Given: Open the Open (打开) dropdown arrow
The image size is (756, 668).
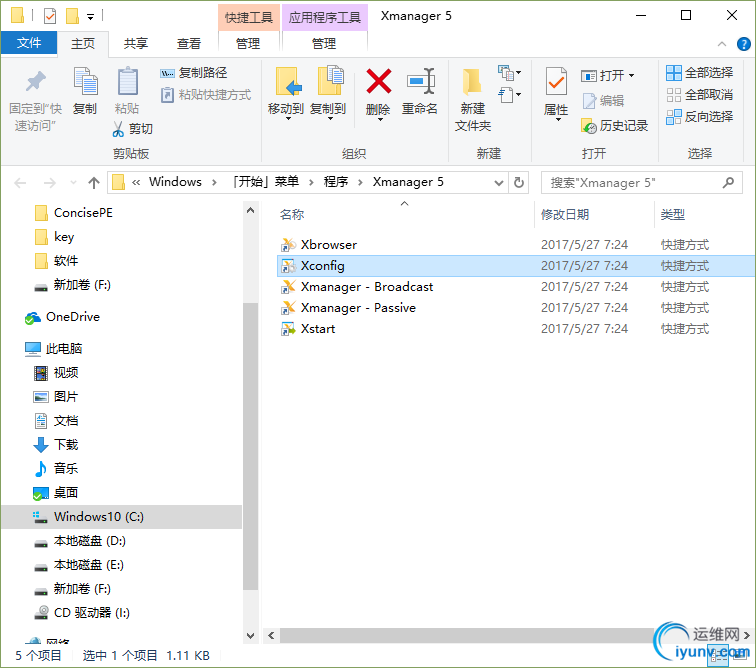Looking at the screenshot, I should (632, 76).
